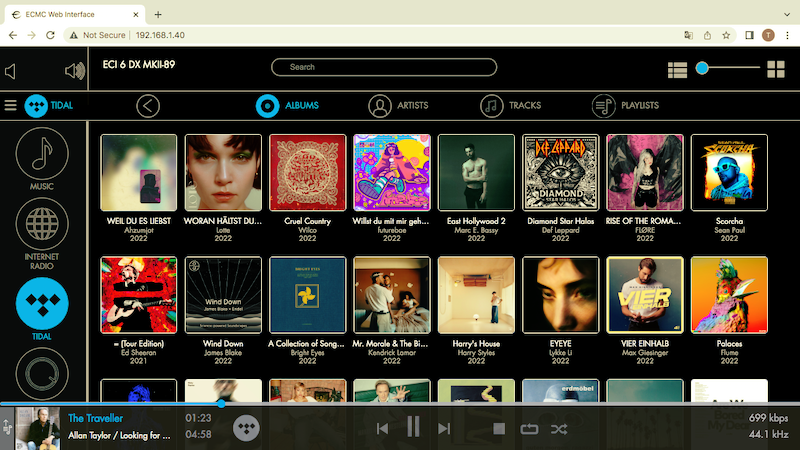Pause the current track
Screen dimensions: 800x450
(x=413, y=427)
